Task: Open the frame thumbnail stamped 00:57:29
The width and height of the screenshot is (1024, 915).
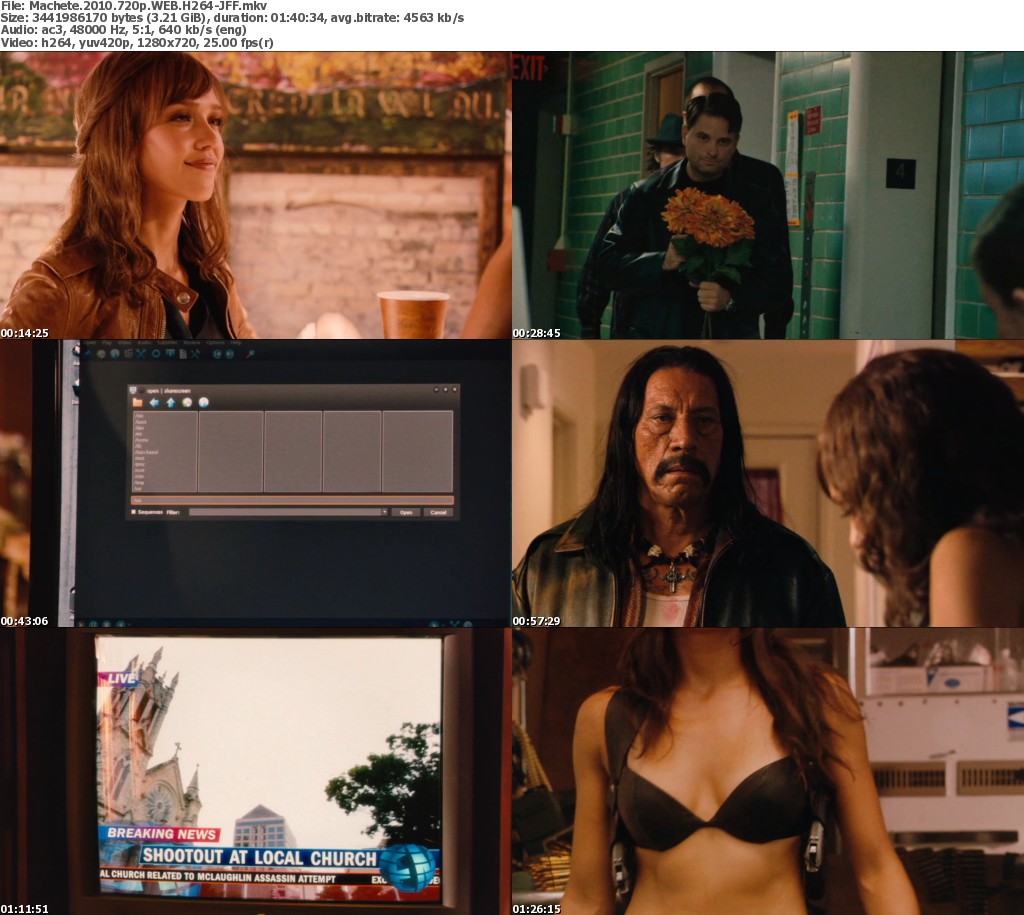Action: [x=768, y=483]
